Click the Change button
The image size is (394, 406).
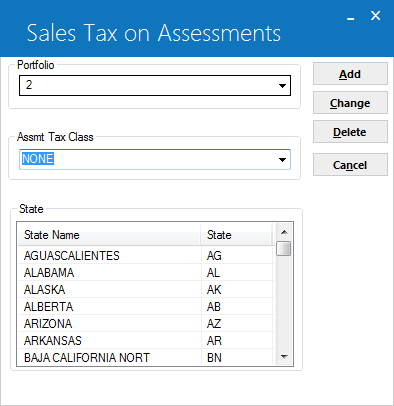click(x=350, y=103)
